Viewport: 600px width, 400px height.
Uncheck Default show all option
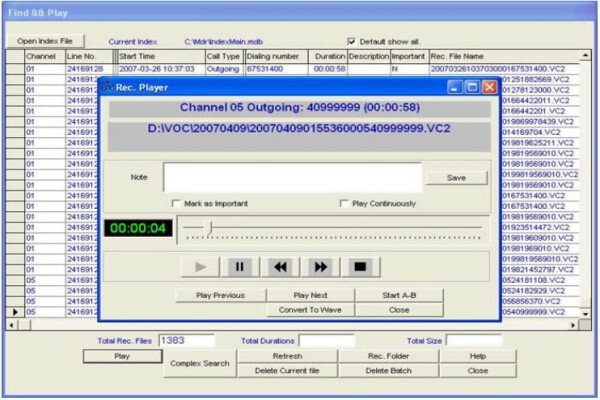351,41
